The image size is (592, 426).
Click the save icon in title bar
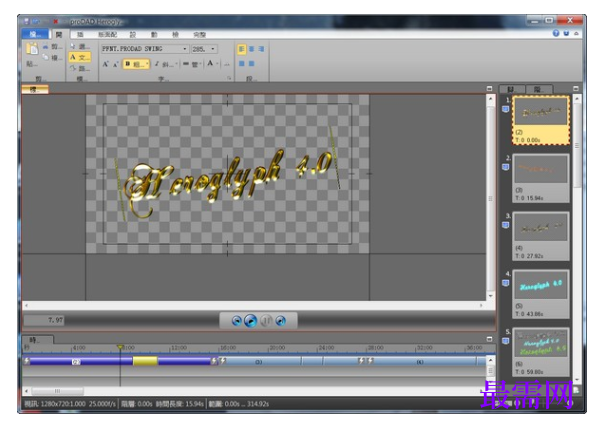[26, 22]
